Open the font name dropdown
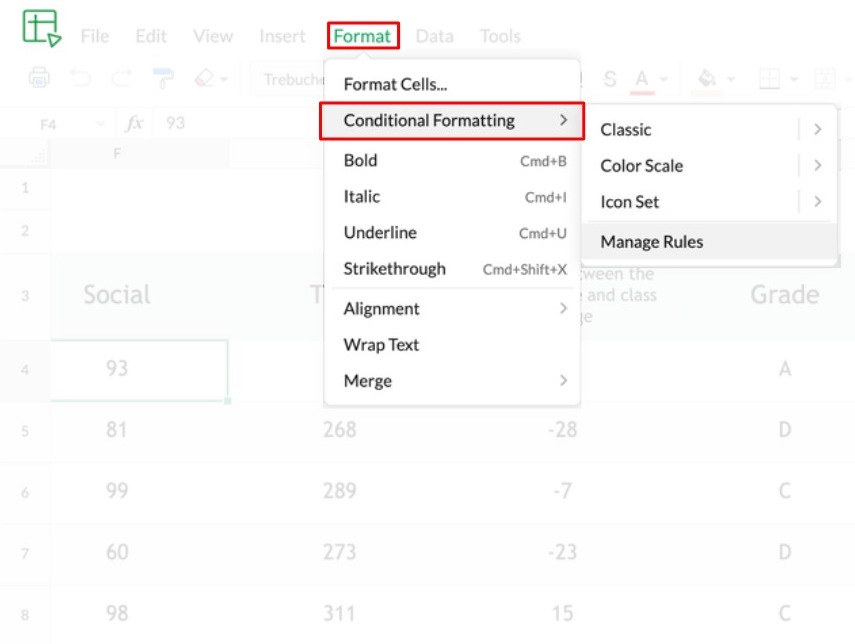855x644 pixels. pyautogui.click(x=290, y=79)
